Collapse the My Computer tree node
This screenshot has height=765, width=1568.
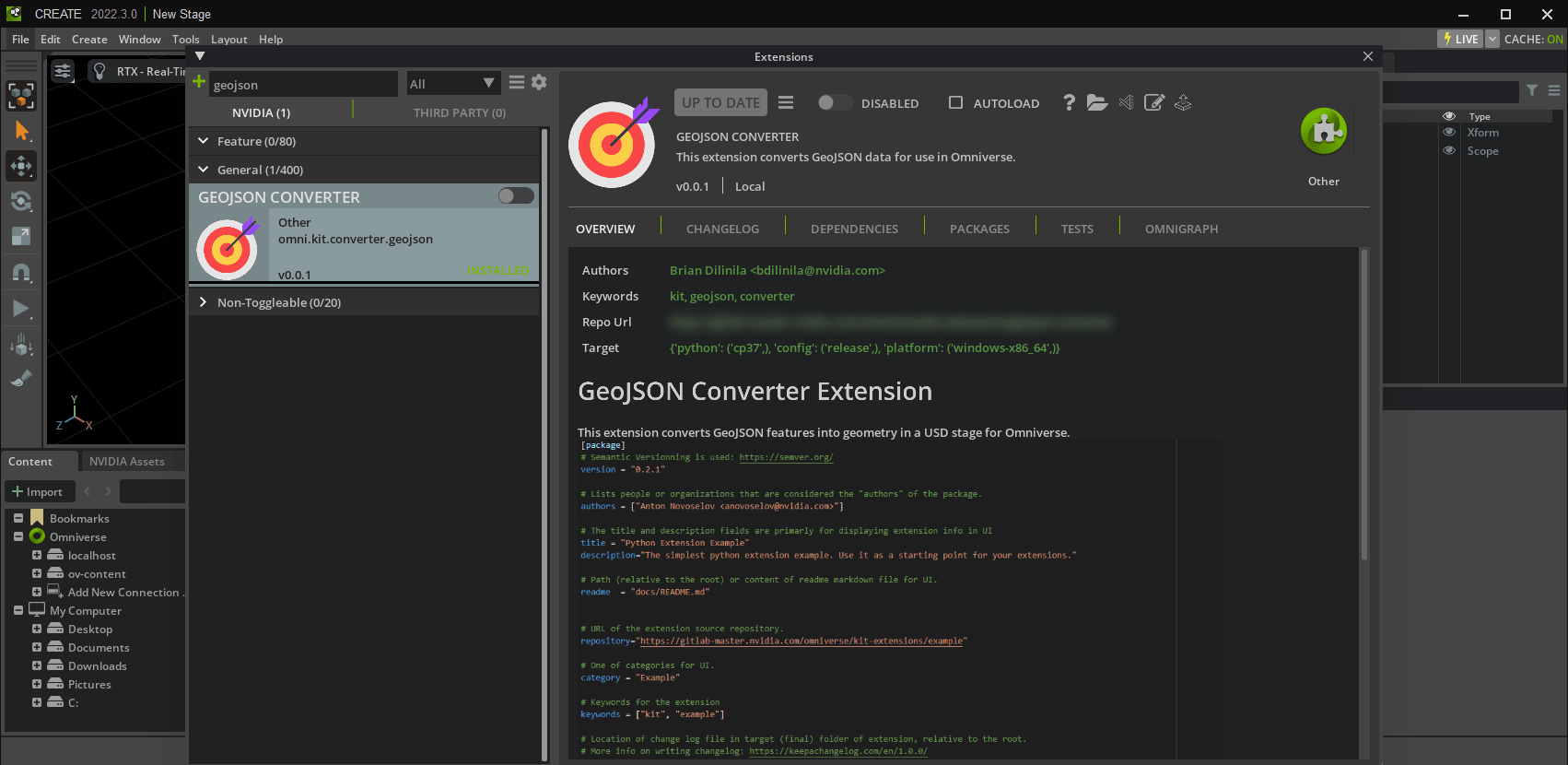click(18, 610)
